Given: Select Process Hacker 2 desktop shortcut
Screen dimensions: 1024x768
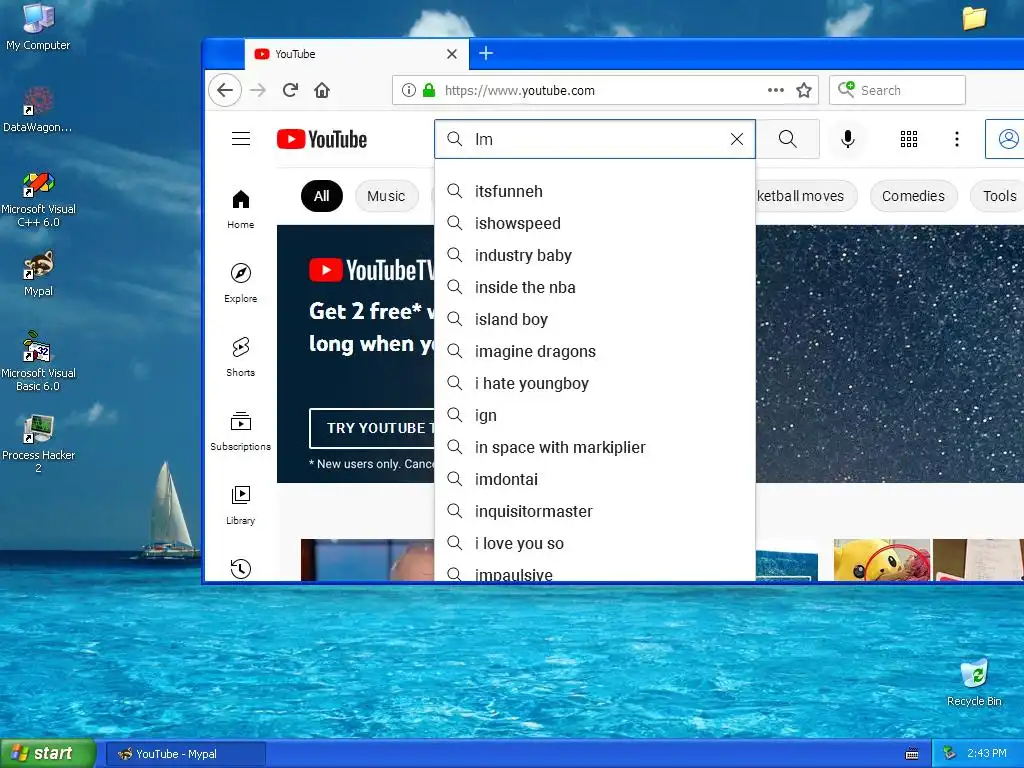Looking at the screenshot, I should pyautogui.click(x=38, y=444).
